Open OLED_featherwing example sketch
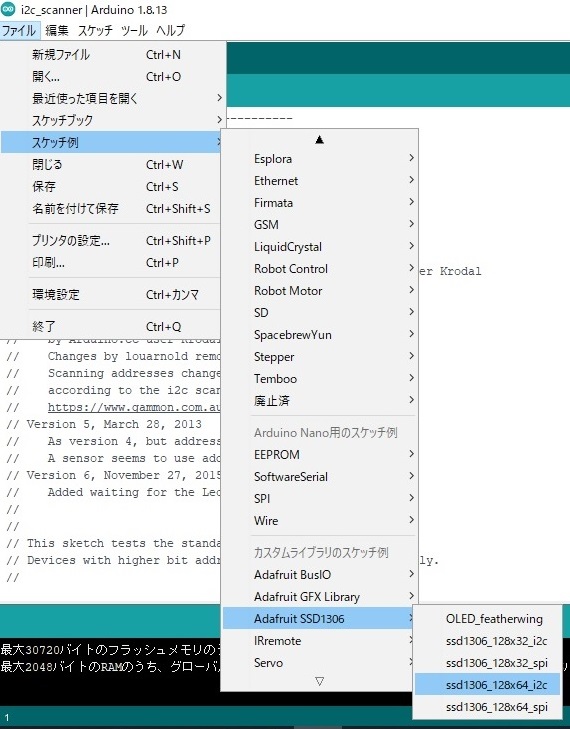This screenshot has width=570, height=729. (x=487, y=619)
